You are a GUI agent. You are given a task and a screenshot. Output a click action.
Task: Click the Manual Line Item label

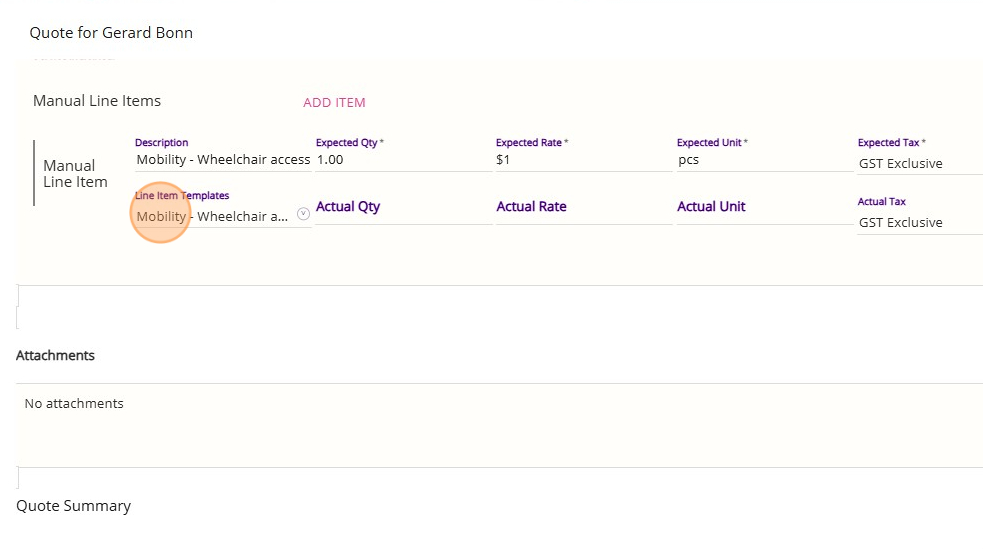(75, 173)
